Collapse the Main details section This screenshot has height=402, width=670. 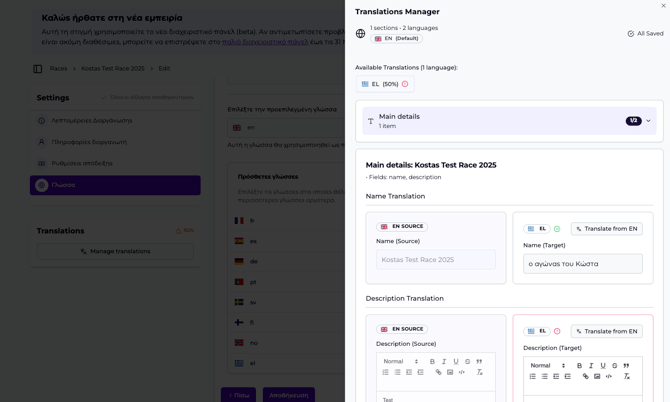(648, 121)
